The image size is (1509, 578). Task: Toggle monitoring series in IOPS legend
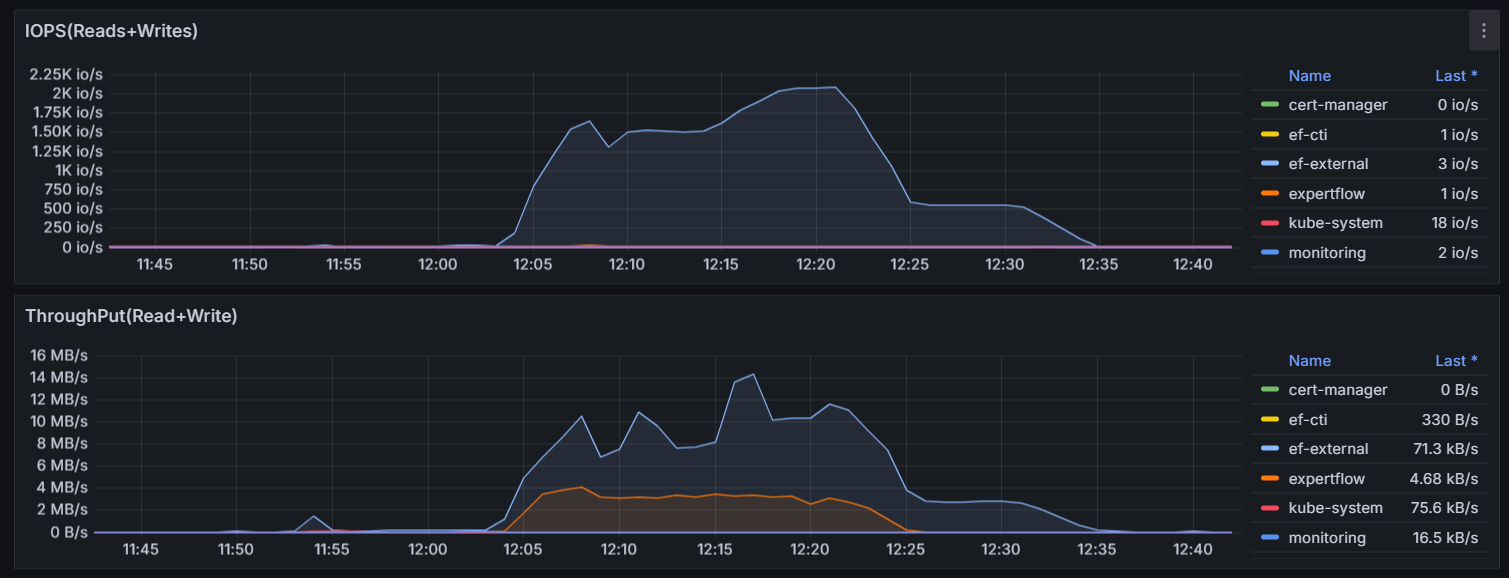[1326, 253]
